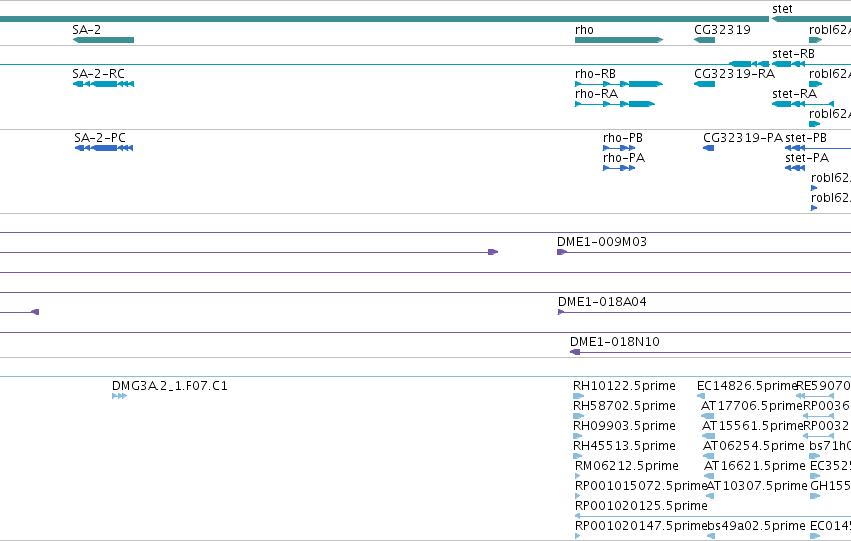
Task: Select the EC14826.5prime EST label
Action: pos(747,386)
